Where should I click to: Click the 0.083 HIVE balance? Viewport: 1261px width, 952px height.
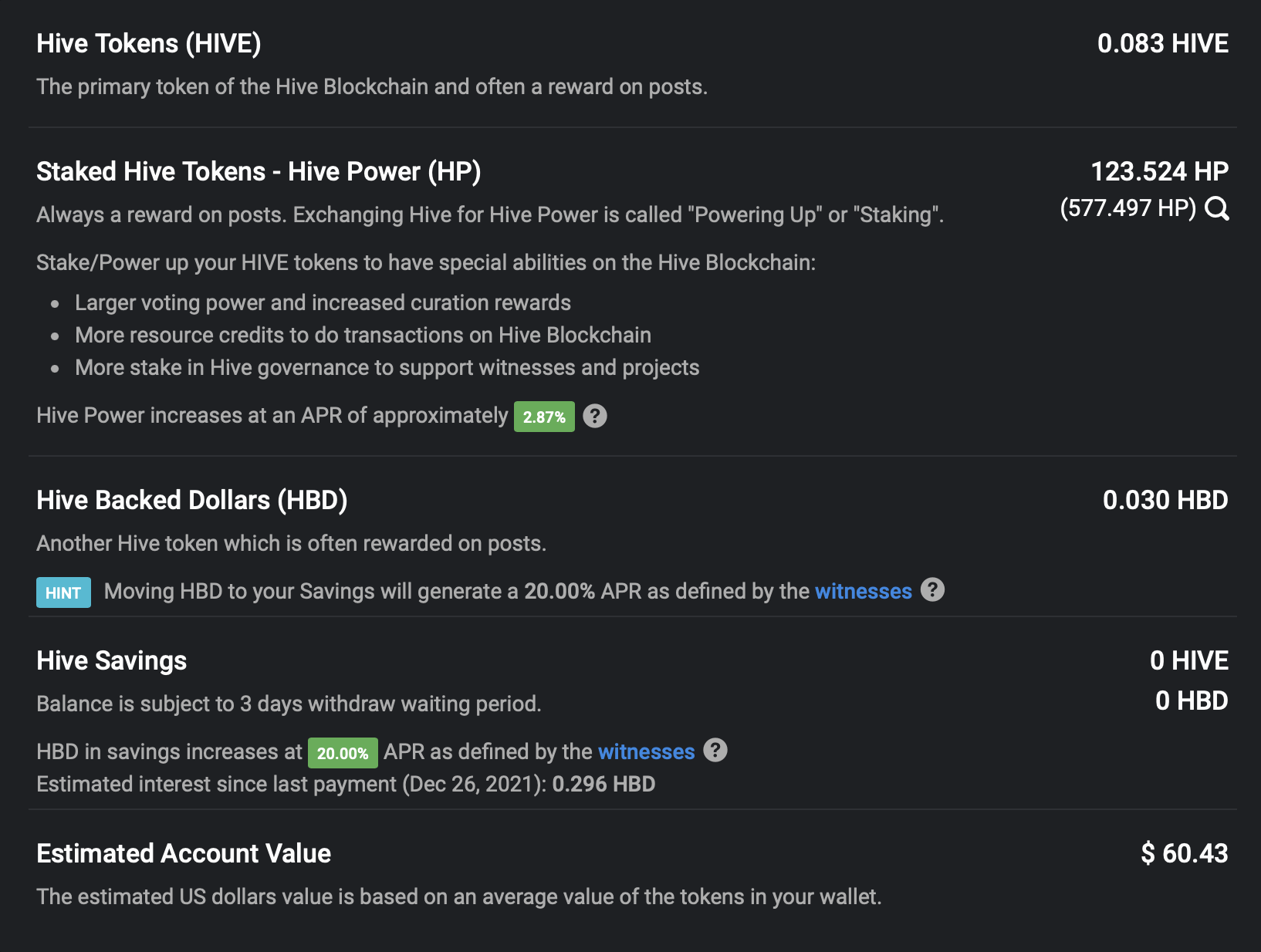1162,43
